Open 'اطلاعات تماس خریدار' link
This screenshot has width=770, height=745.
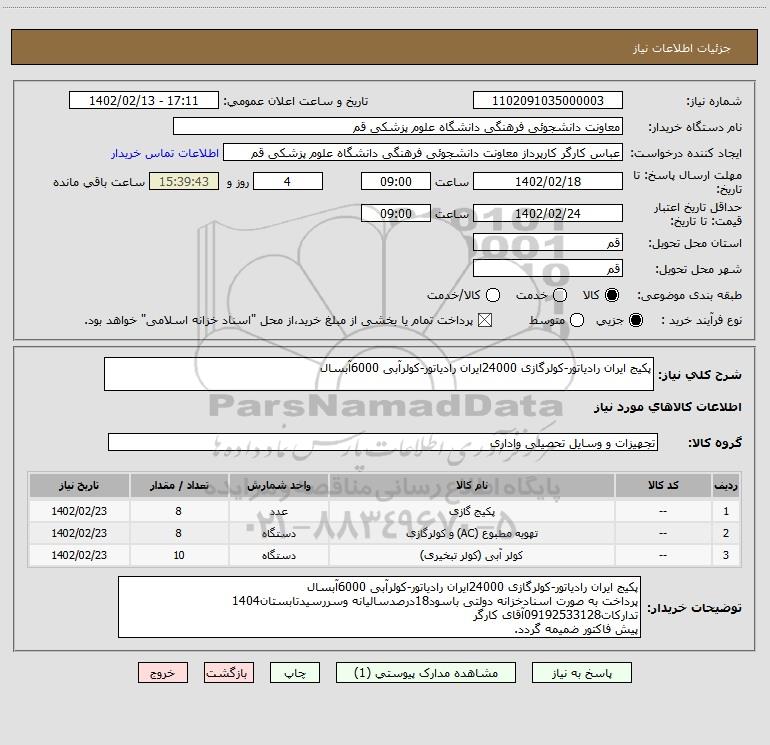[165, 153]
